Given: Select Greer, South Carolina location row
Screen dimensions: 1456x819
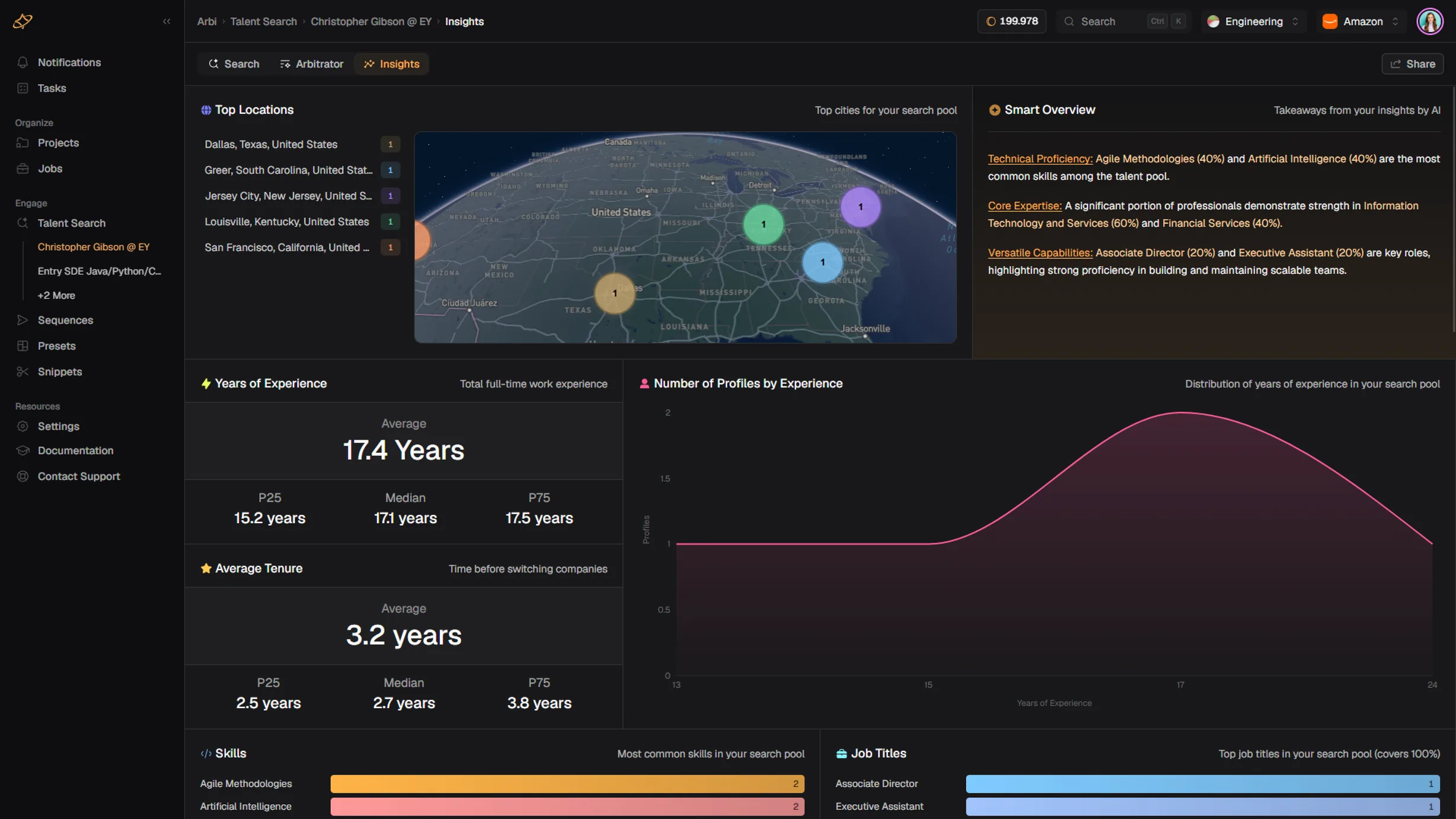Looking at the screenshot, I should 302,170.
